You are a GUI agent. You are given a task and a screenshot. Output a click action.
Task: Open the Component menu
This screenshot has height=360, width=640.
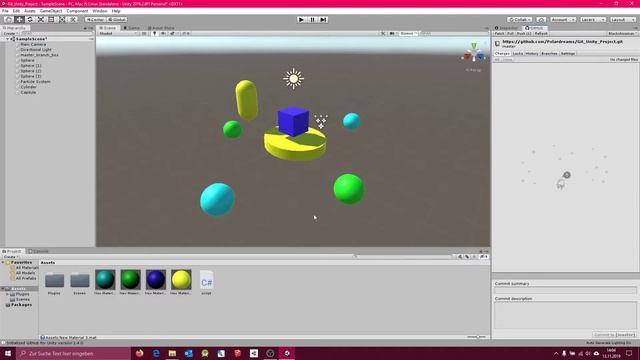tap(77, 11)
